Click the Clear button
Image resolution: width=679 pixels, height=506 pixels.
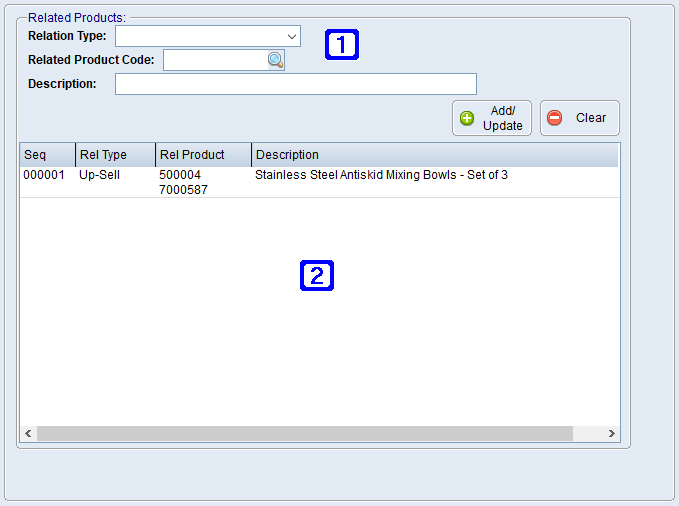pyautogui.click(x=580, y=118)
